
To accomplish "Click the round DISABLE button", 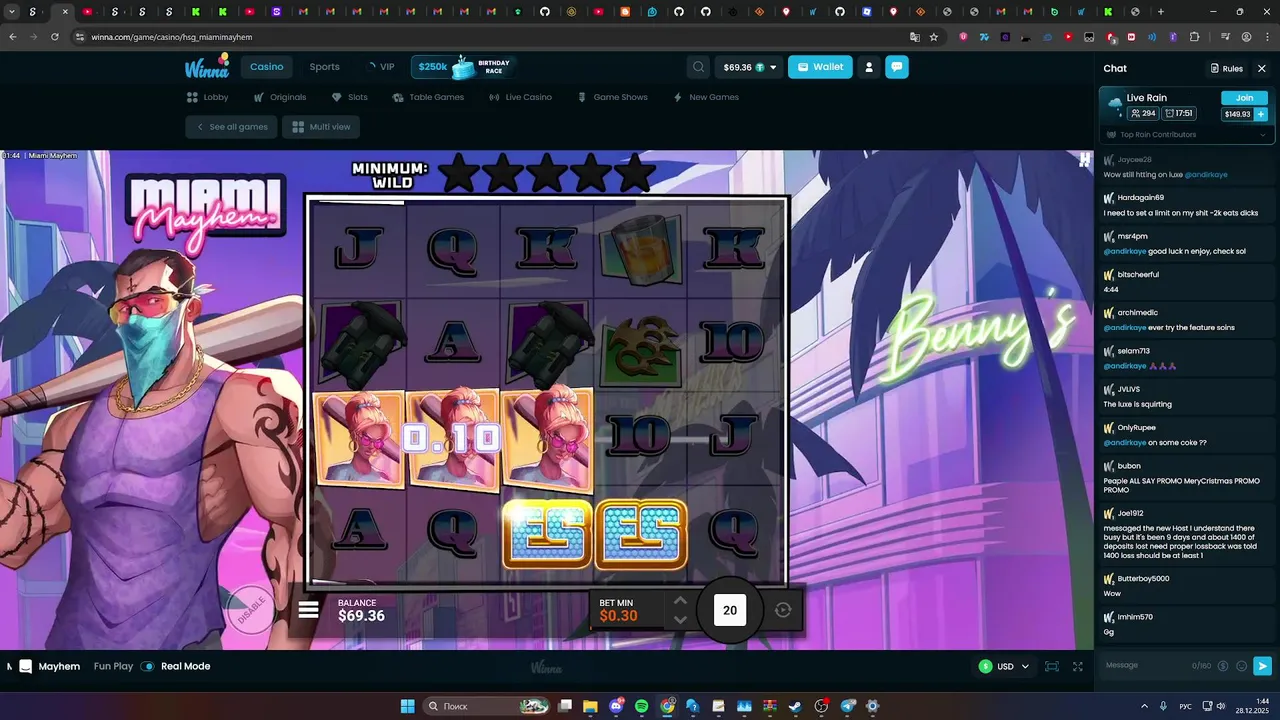I will pyautogui.click(x=250, y=609).
